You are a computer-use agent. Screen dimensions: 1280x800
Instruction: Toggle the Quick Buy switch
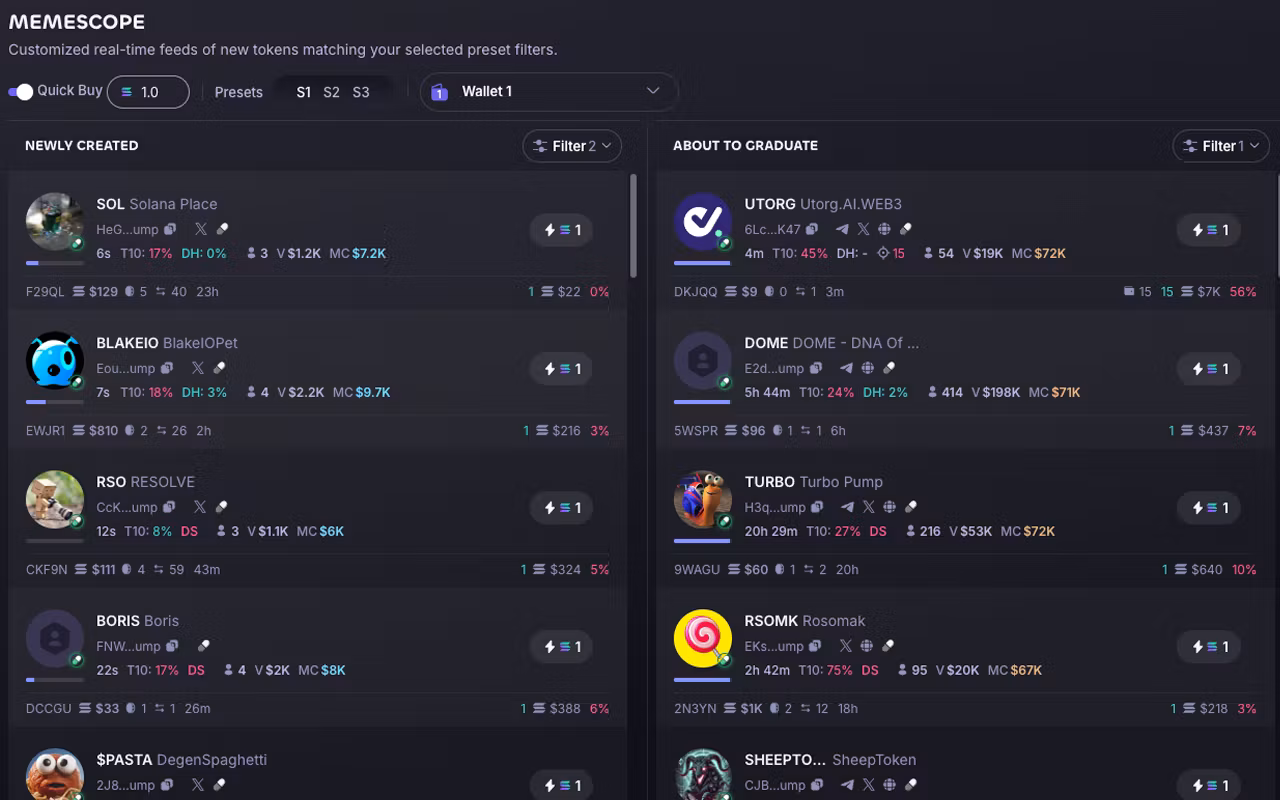[x=20, y=91]
